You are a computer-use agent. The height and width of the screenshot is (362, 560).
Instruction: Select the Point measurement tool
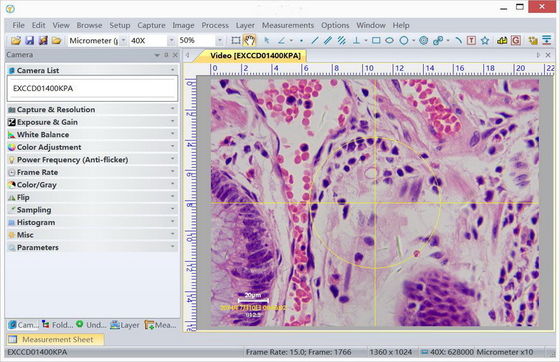302,41
